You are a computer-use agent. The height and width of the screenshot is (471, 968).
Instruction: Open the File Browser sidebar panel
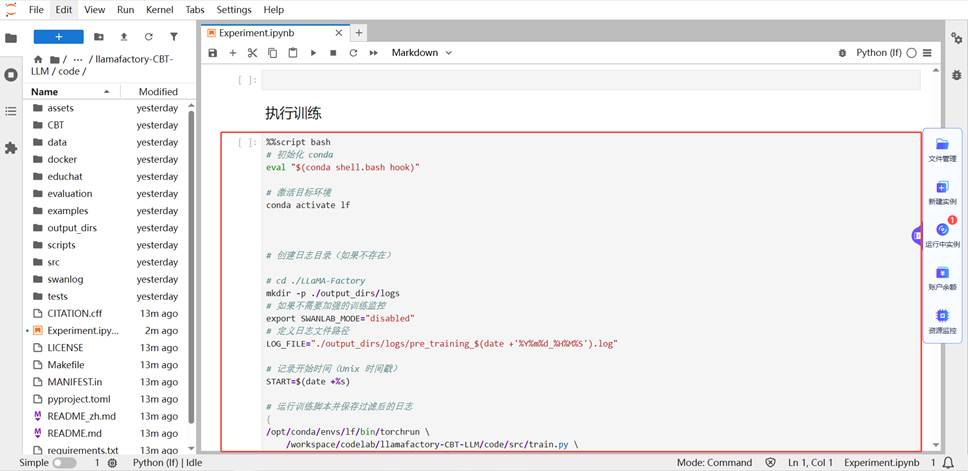pos(10,38)
